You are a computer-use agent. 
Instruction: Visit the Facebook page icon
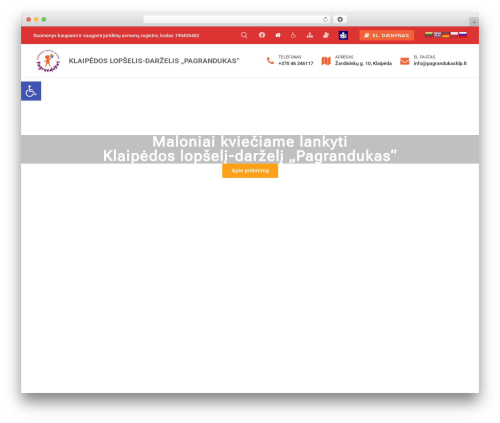pyautogui.click(x=262, y=35)
